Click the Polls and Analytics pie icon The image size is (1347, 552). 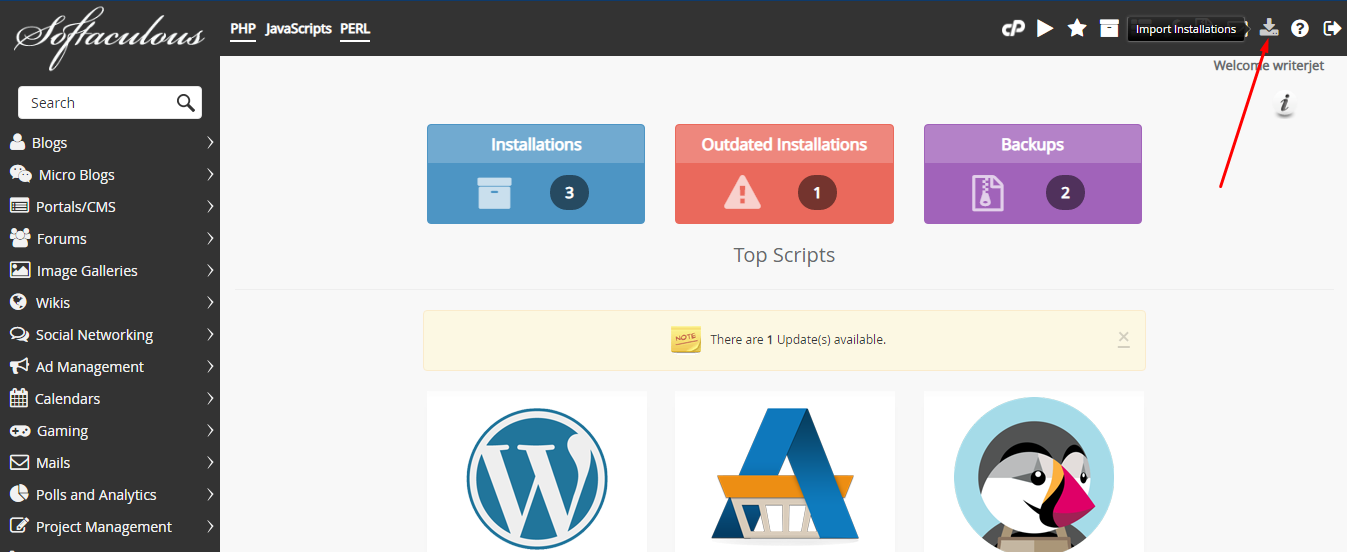(x=18, y=494)
